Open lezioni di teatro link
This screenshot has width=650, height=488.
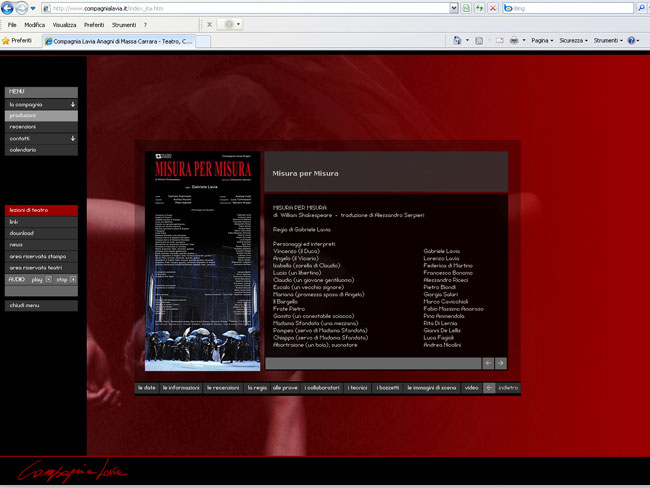click(x=41, y=210)
